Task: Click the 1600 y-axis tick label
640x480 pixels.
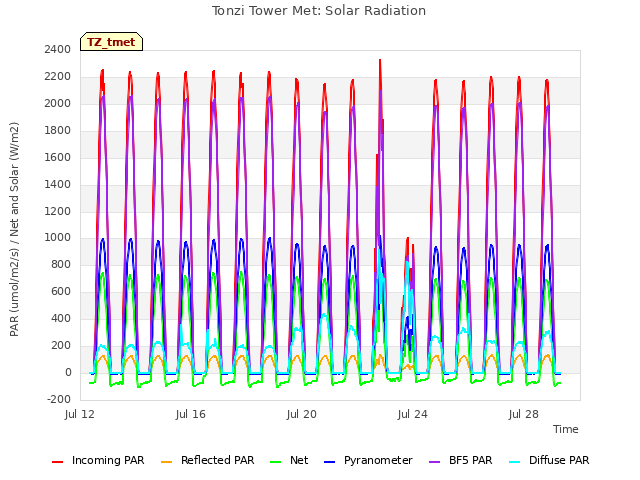Action: pyautogui.click(x=58, y=157)
